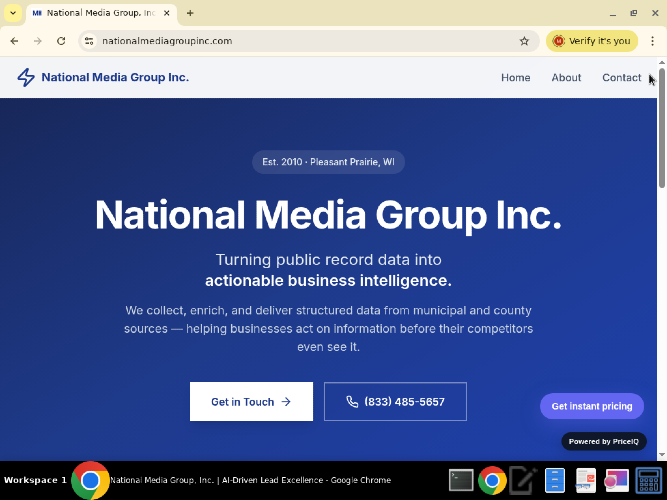Click the browser back arrow
Image resolution: width=667 pixels, height=500 pixels.
pos(14,41)
